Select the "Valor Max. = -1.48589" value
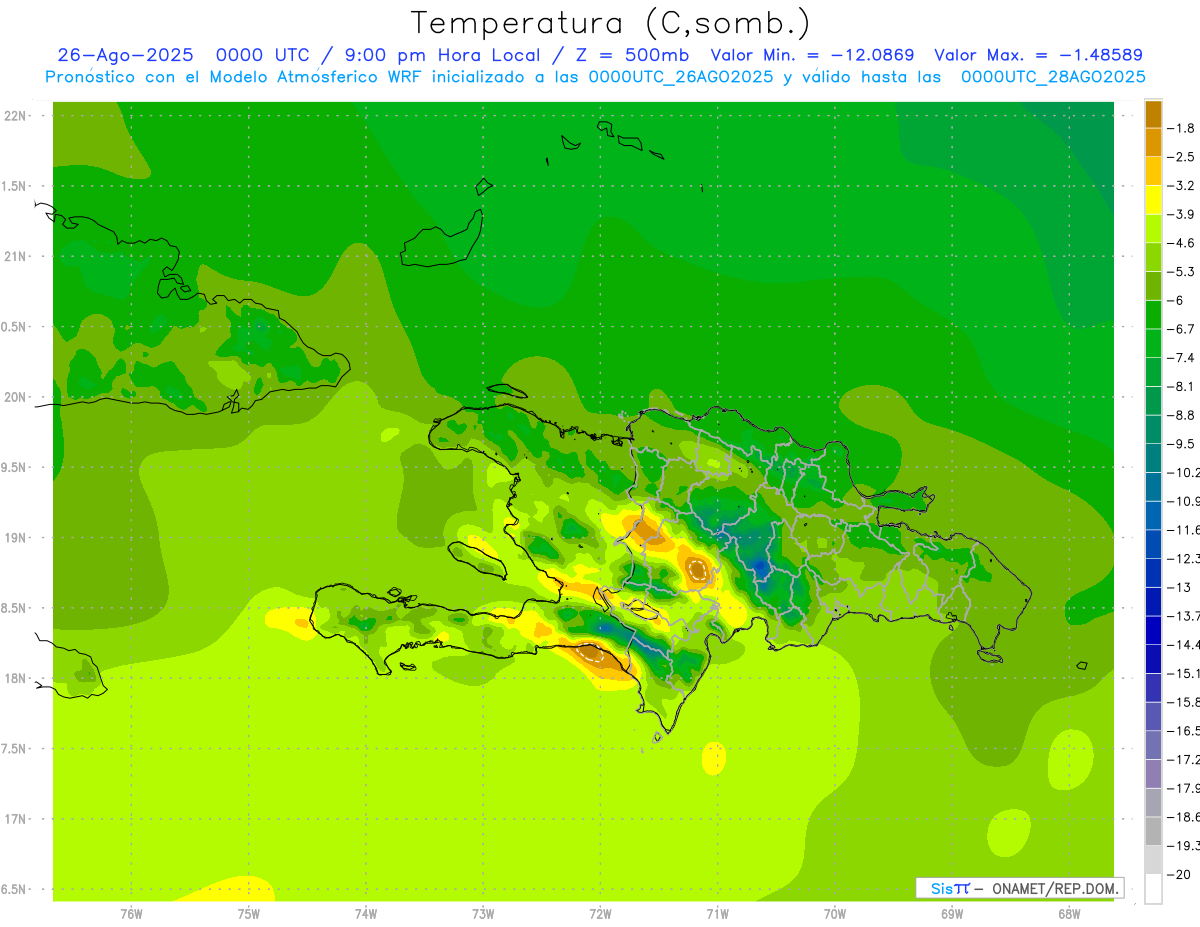Image resolution: width=1200 pixels, height=927 pixels. click(1038, 55)
